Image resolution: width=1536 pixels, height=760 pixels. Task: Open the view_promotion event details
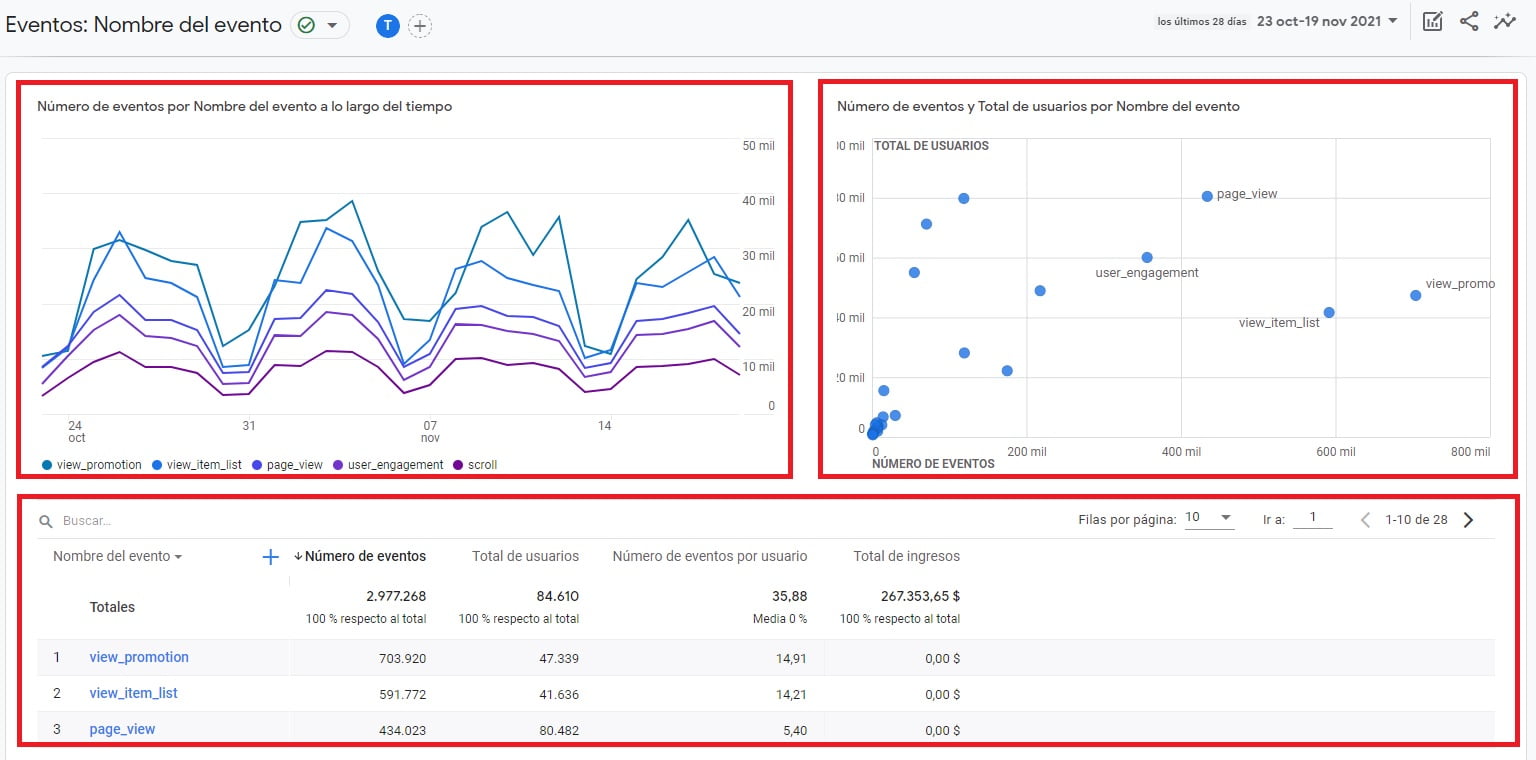pyautogui.click(x=139, y=657)
